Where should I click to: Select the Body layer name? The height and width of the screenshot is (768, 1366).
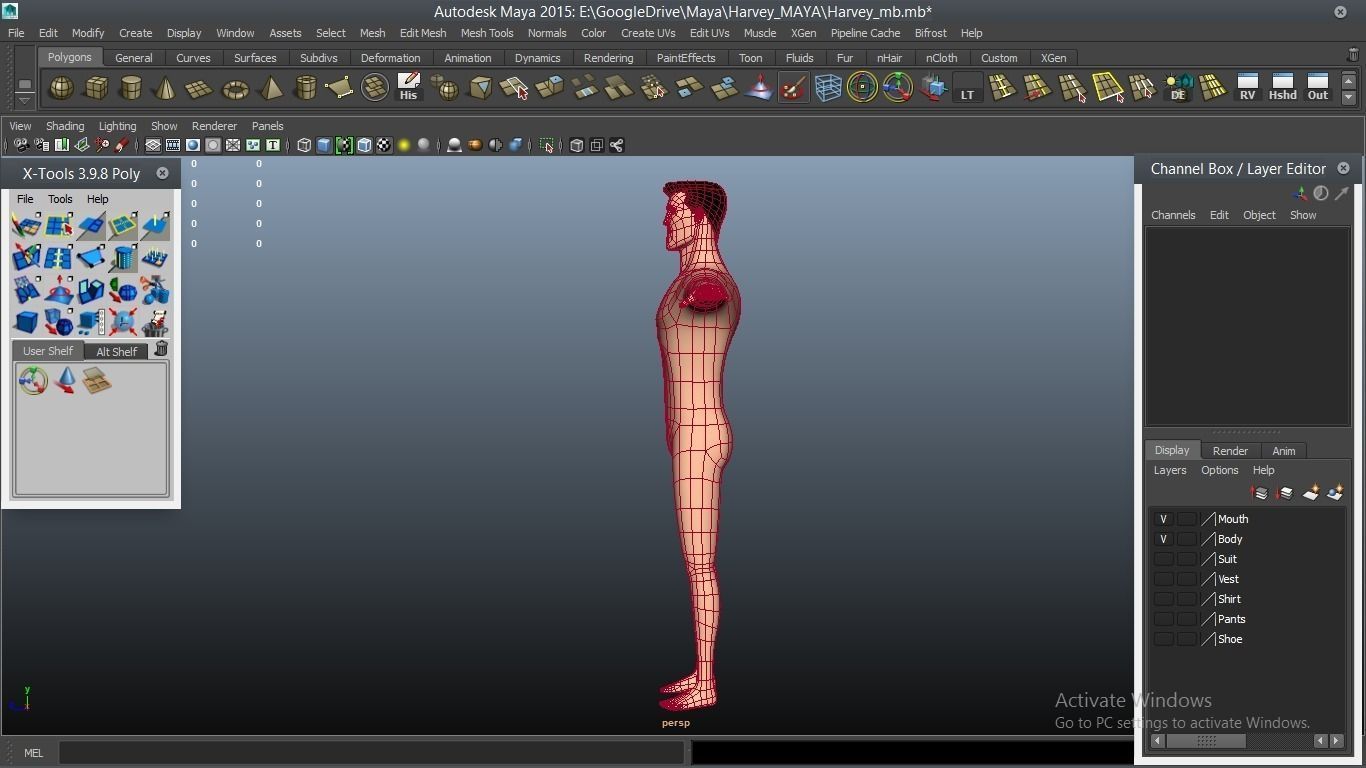coord(1230,539)
